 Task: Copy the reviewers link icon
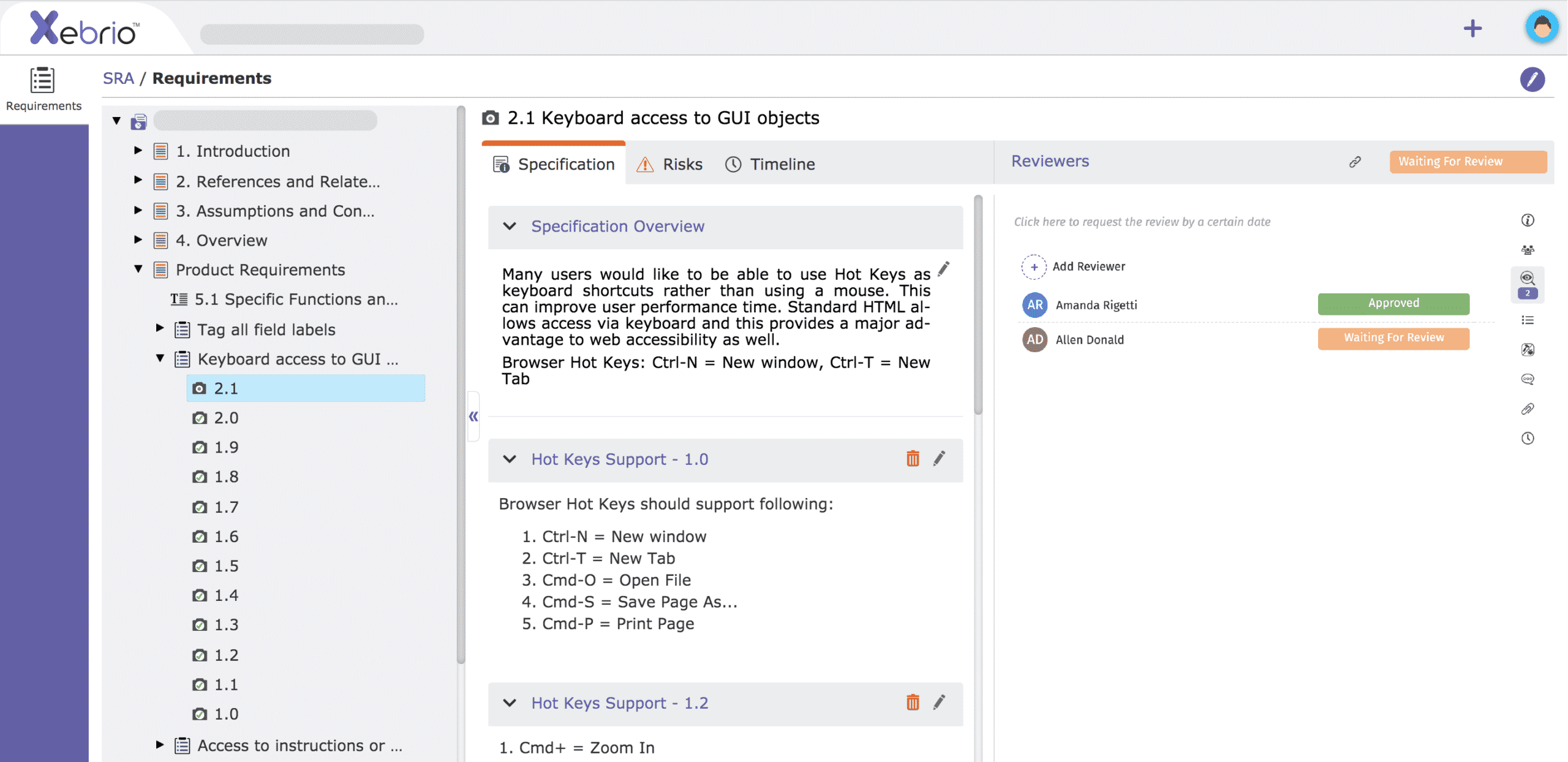point(1355,162)
